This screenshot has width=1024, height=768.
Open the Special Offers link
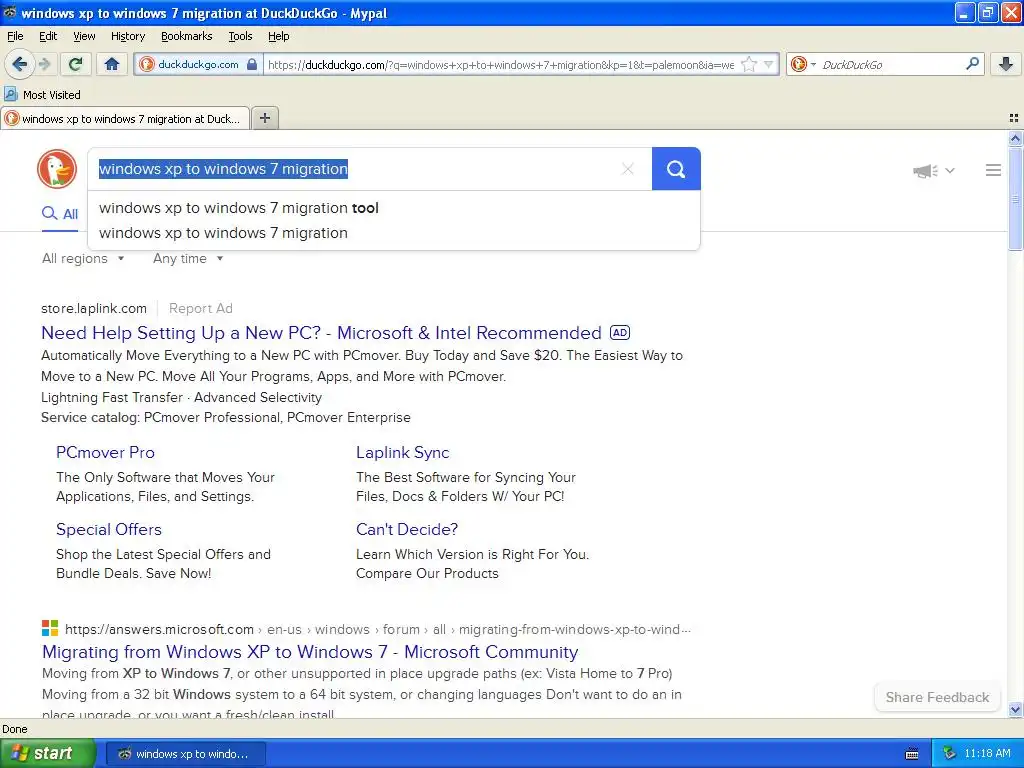pos(108,530)
